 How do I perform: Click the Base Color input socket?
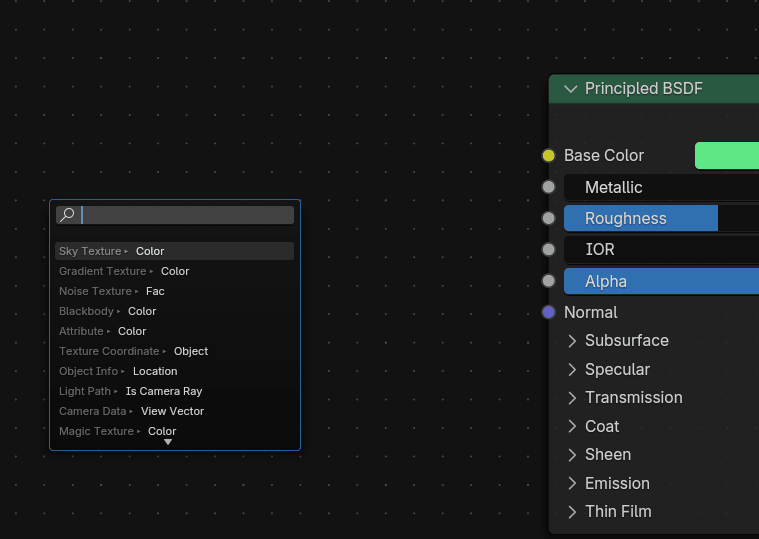[x=548, y=155]
